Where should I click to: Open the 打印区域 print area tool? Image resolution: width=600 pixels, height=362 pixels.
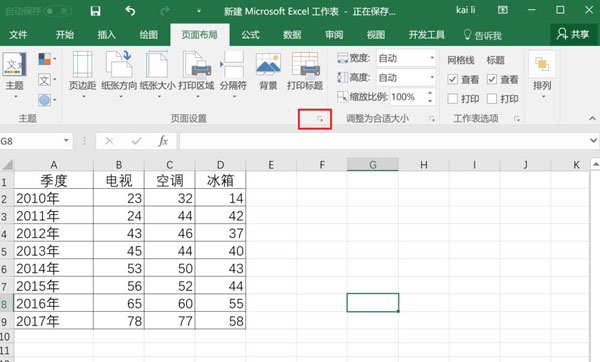196,74
